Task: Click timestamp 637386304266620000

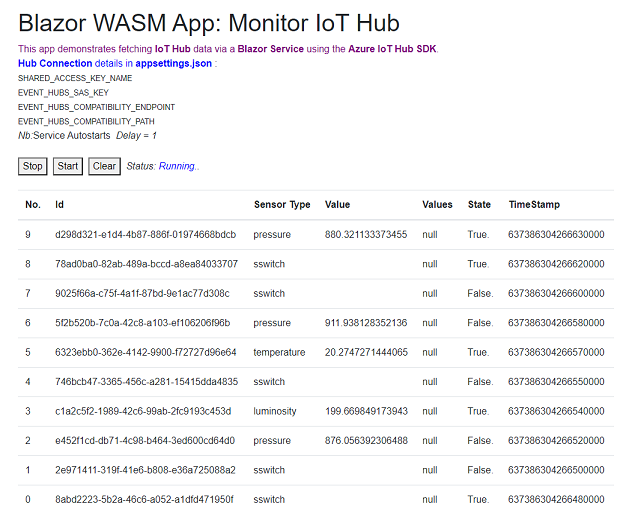Action: pyautogui.click(x=556, y=264)
